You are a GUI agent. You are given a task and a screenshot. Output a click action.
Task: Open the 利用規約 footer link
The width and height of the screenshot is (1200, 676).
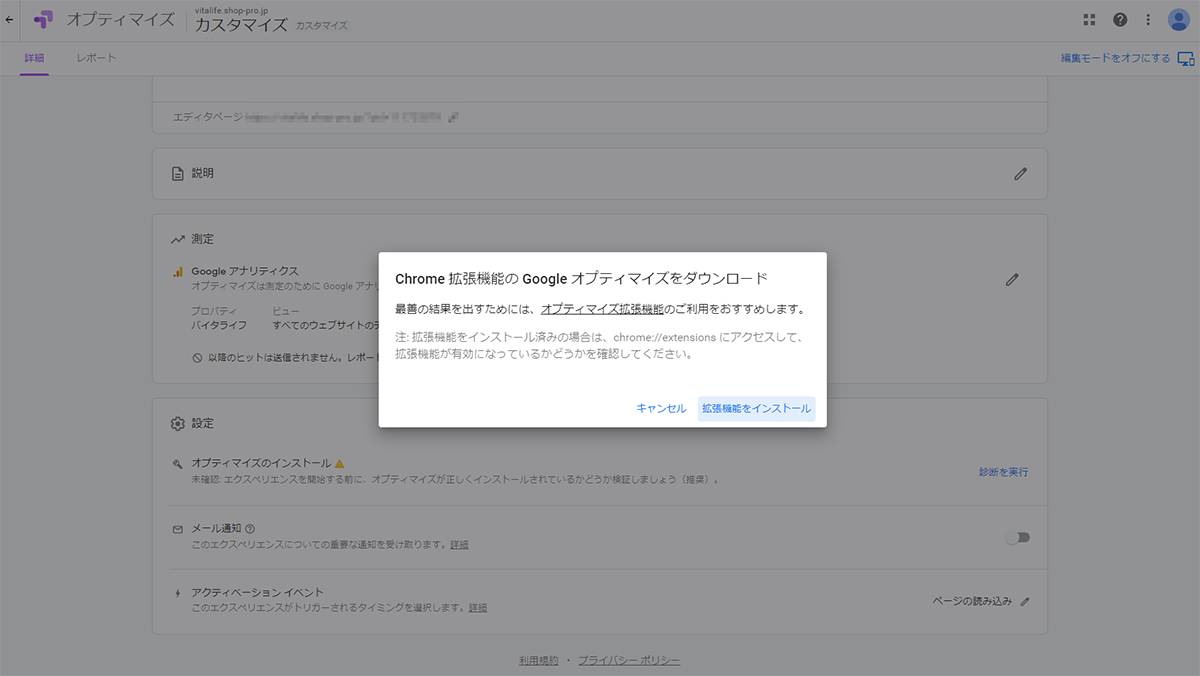click(539, 661)
